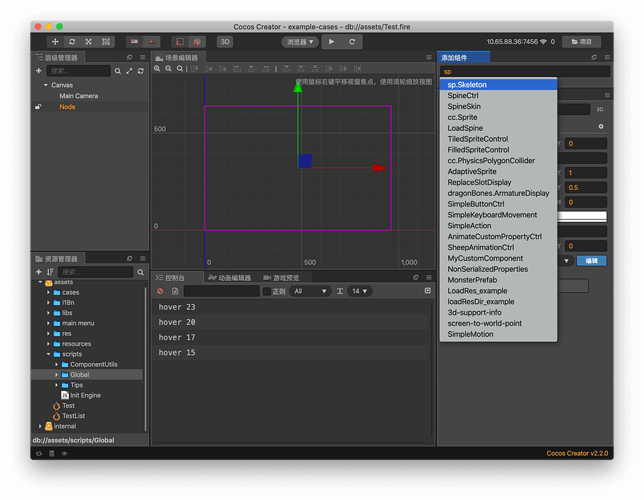644x500 pixels.
Task: Select the scale transform tool
Action: click(x=88, y=42)
